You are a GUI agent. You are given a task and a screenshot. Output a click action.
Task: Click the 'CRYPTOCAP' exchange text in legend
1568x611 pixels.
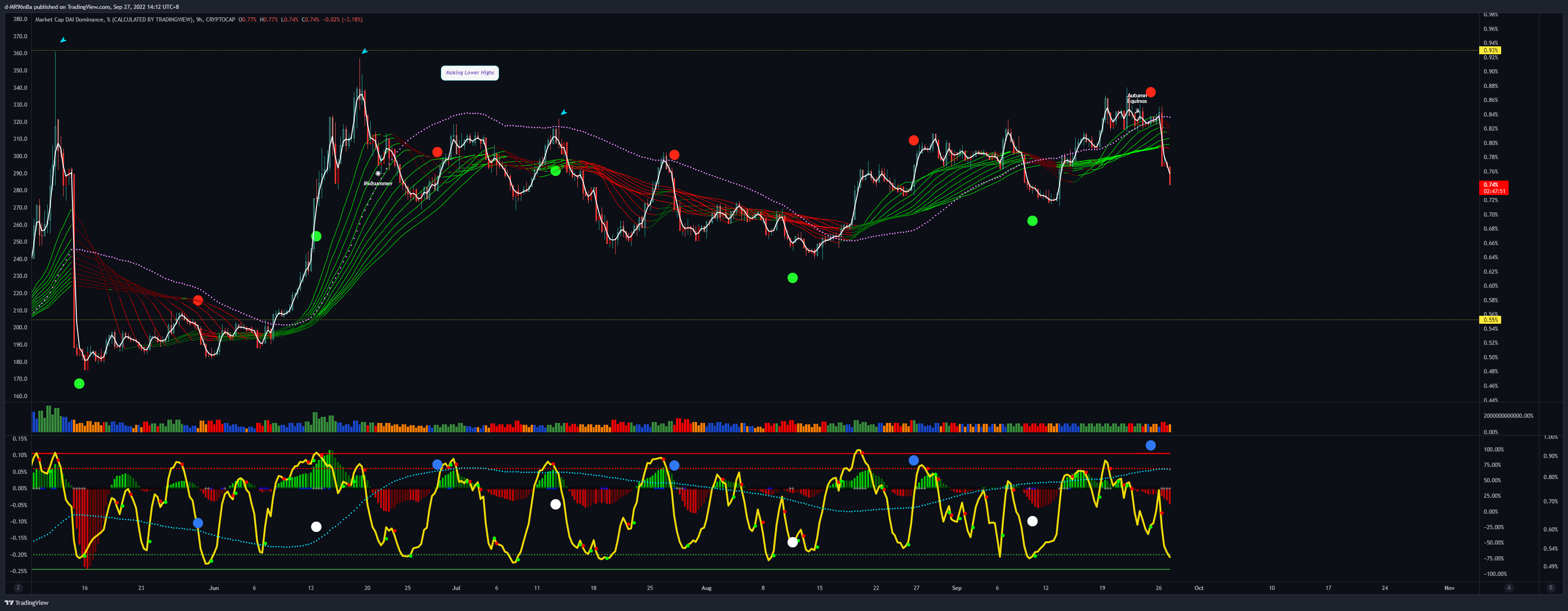coord(220,20)
